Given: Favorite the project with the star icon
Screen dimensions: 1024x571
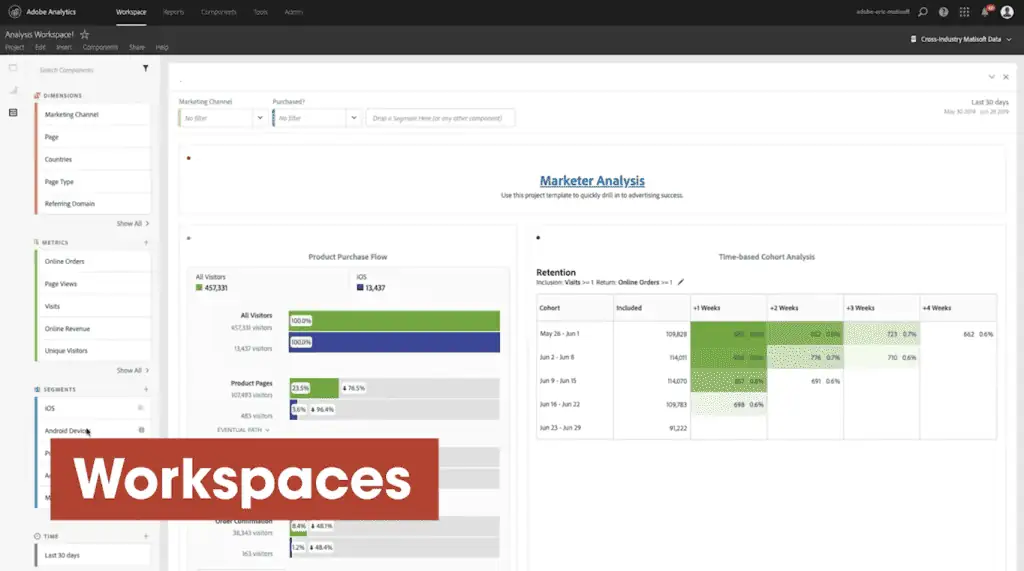Looking at the screenshot, I should (84, 35).
